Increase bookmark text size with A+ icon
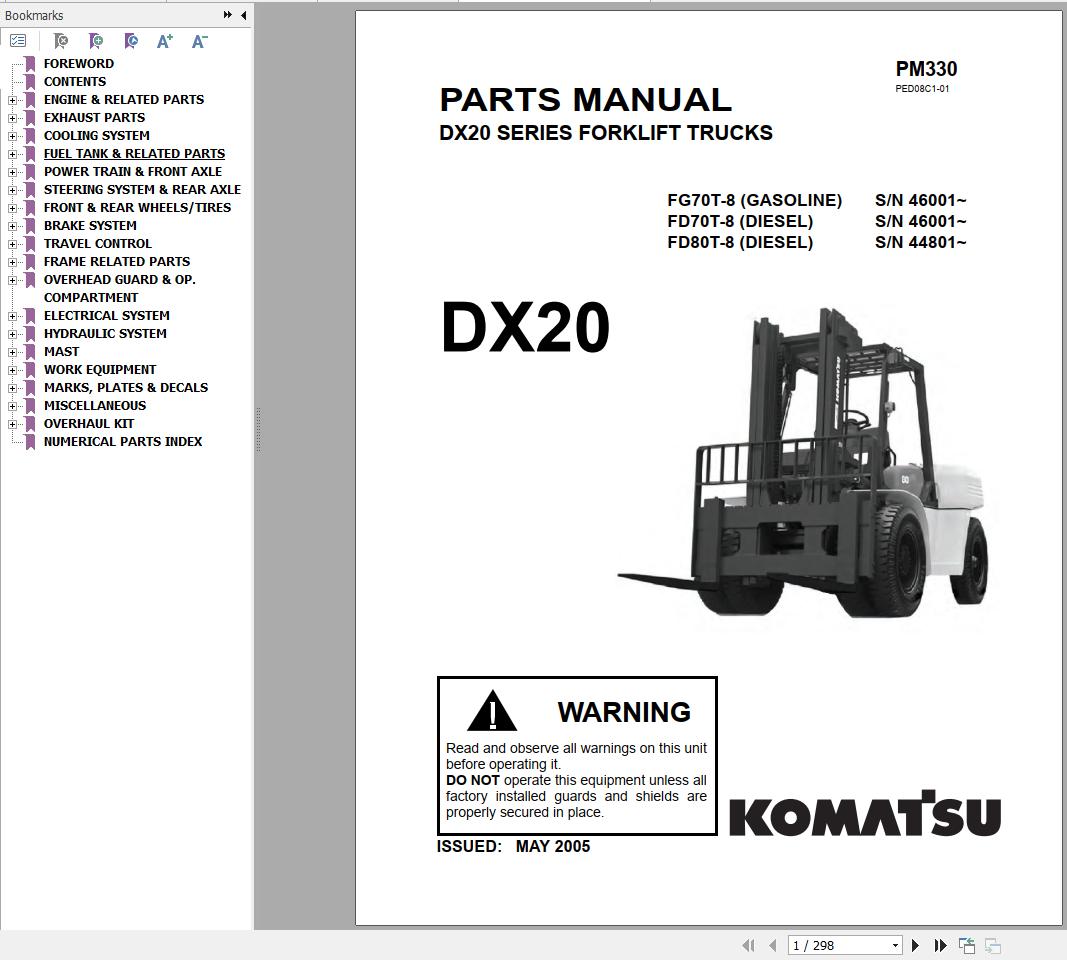The image size is (1067, 960). 165,41
